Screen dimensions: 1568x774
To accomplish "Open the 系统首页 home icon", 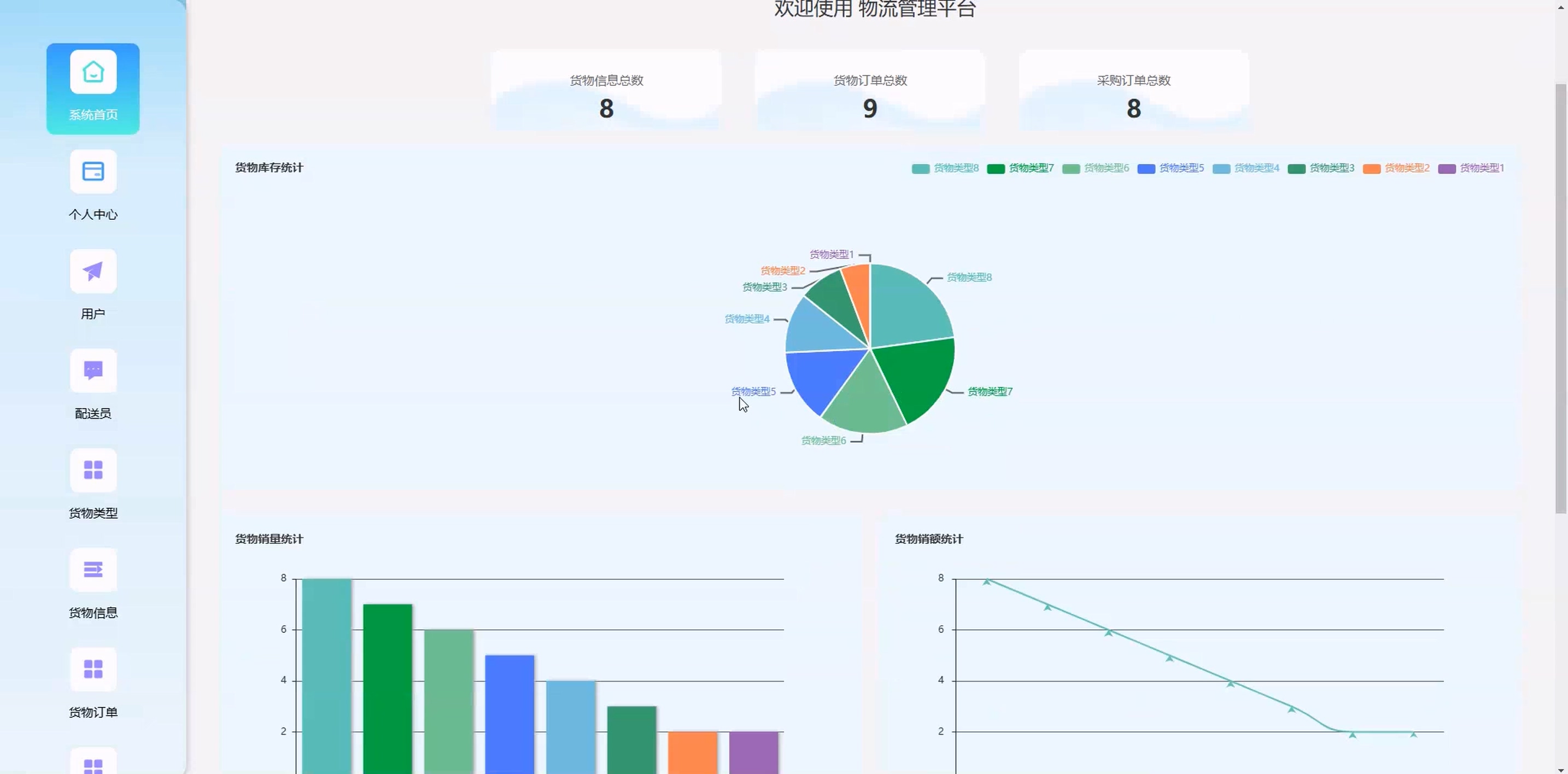I will (x=93, y=72).
